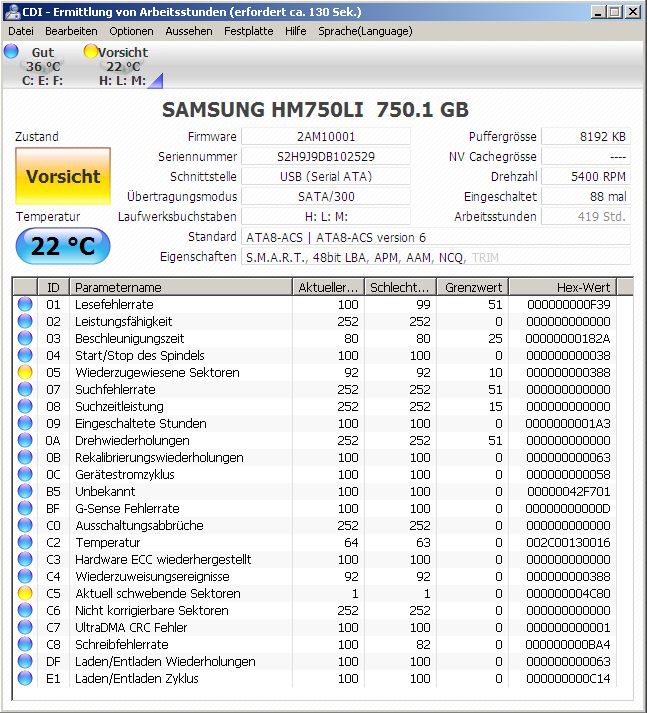This screenshot has width=647, height=713.
Task: Click the Standard field ATA8-ACS version 6
Action: tap(436, 237)
